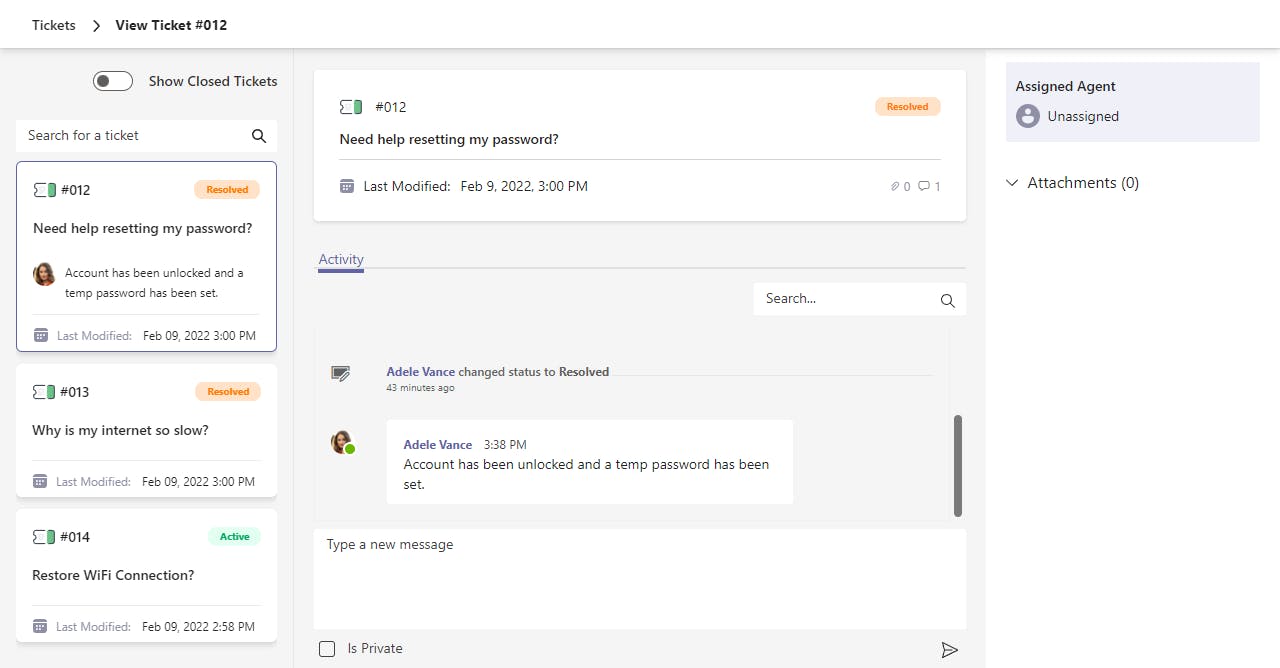Click the activity Search... input field
Image resolution: width=1280 pixels, height=668 pixels.
pyautogui.click(x=845, y=299)
